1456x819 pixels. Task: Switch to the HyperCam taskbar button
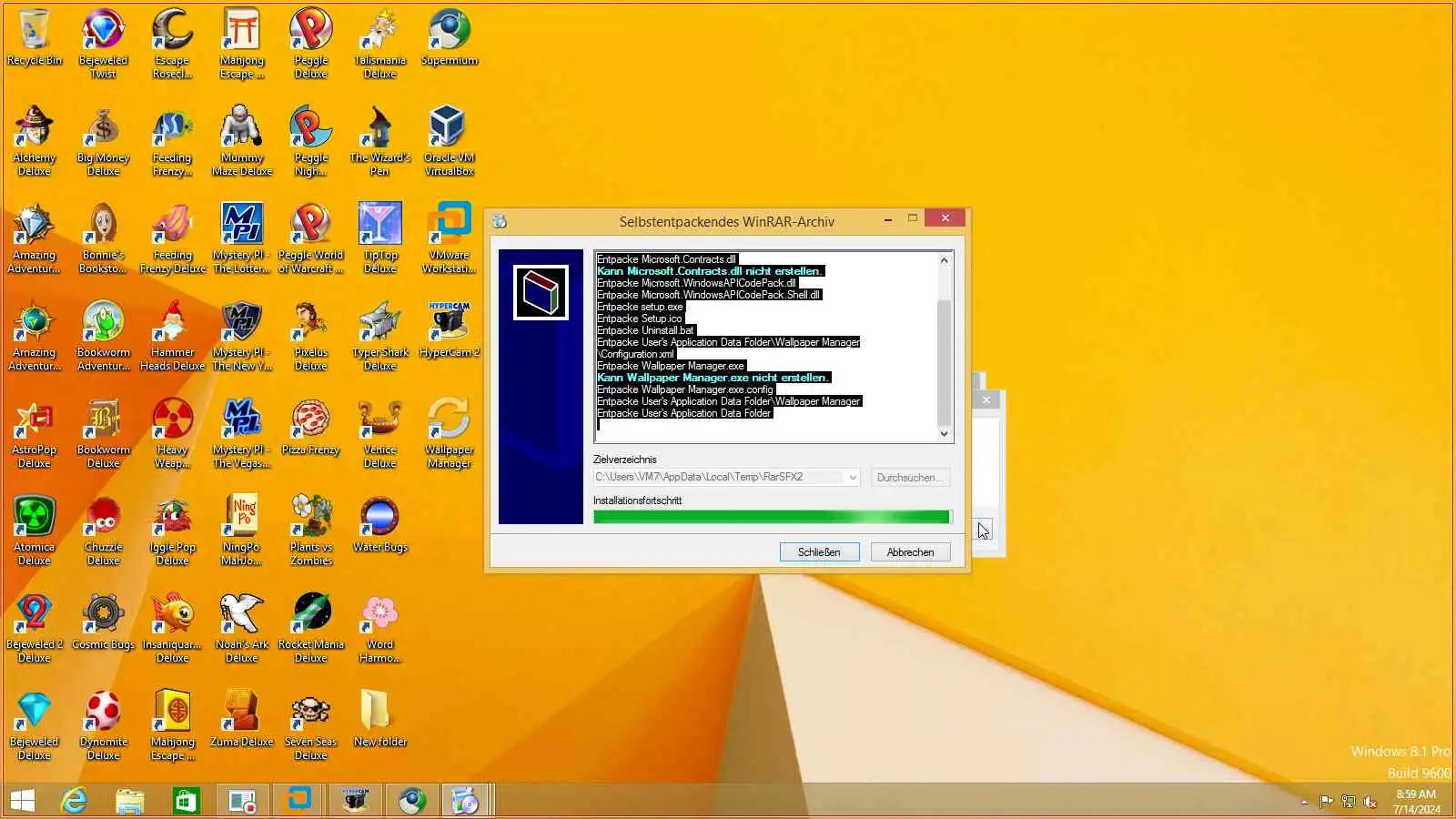(x=356, y=801)
